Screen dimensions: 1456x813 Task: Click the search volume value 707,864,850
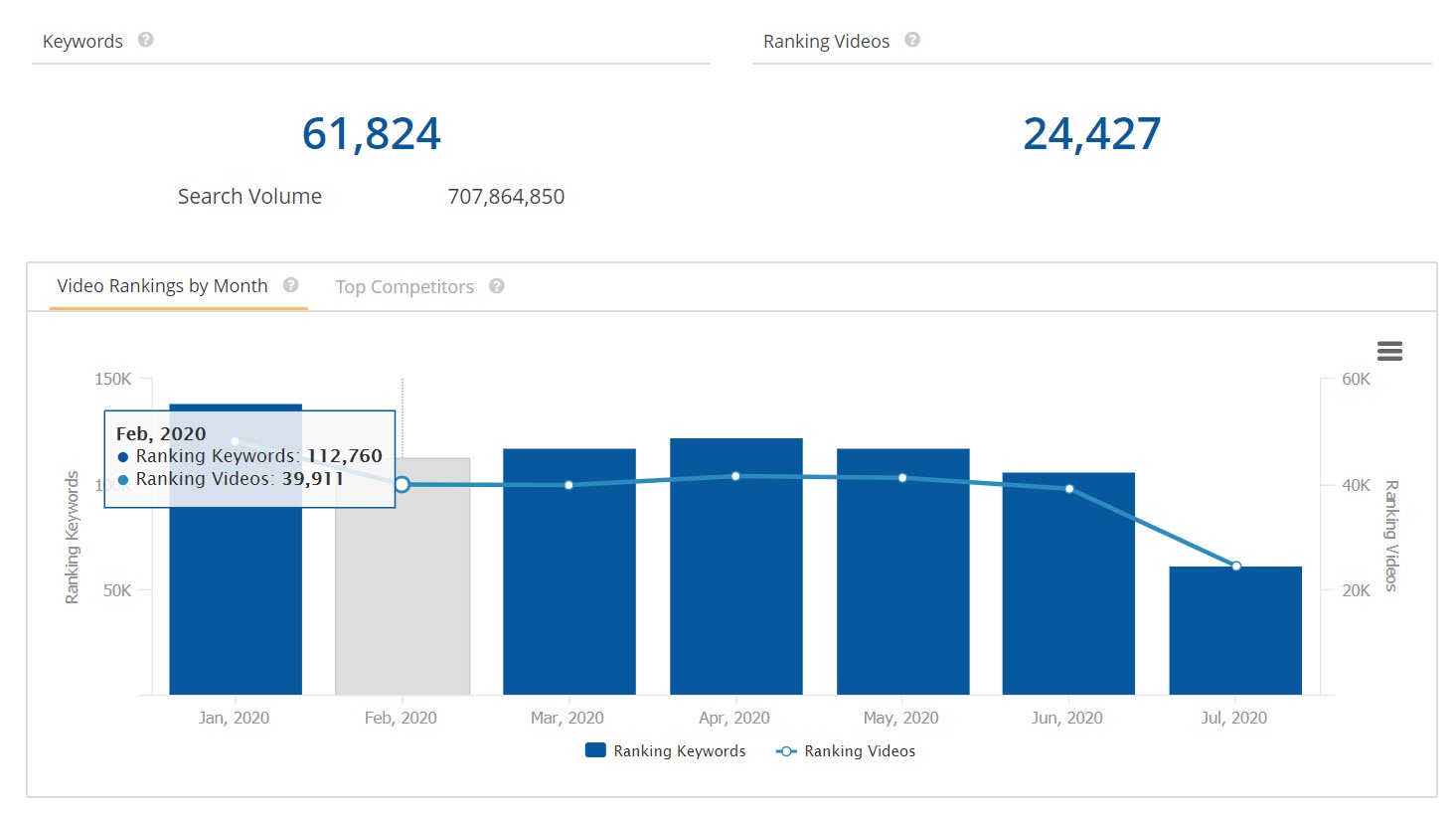pos(506,197)
